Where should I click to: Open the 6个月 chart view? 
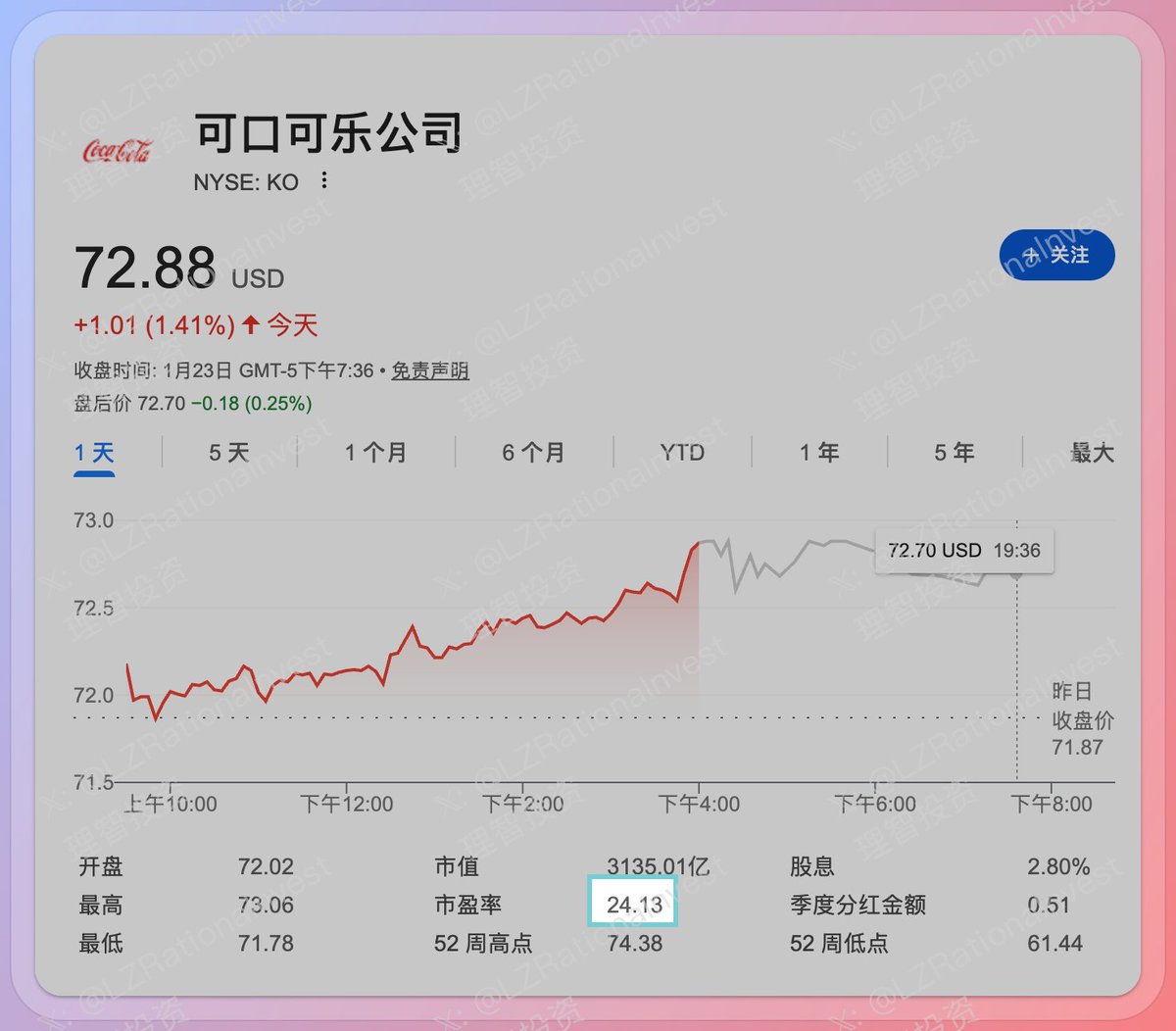[x=531, y=452]
